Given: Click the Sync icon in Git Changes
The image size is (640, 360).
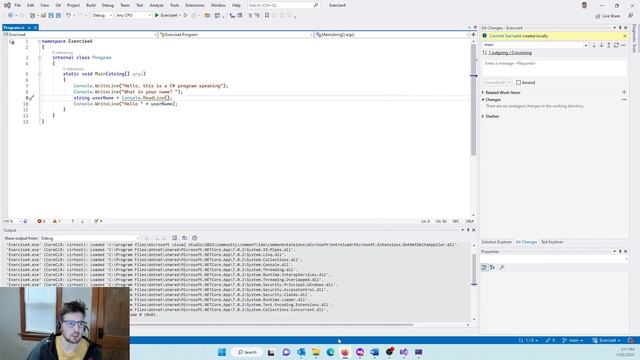Looking at the screenshot, I should tap(616, 45).
